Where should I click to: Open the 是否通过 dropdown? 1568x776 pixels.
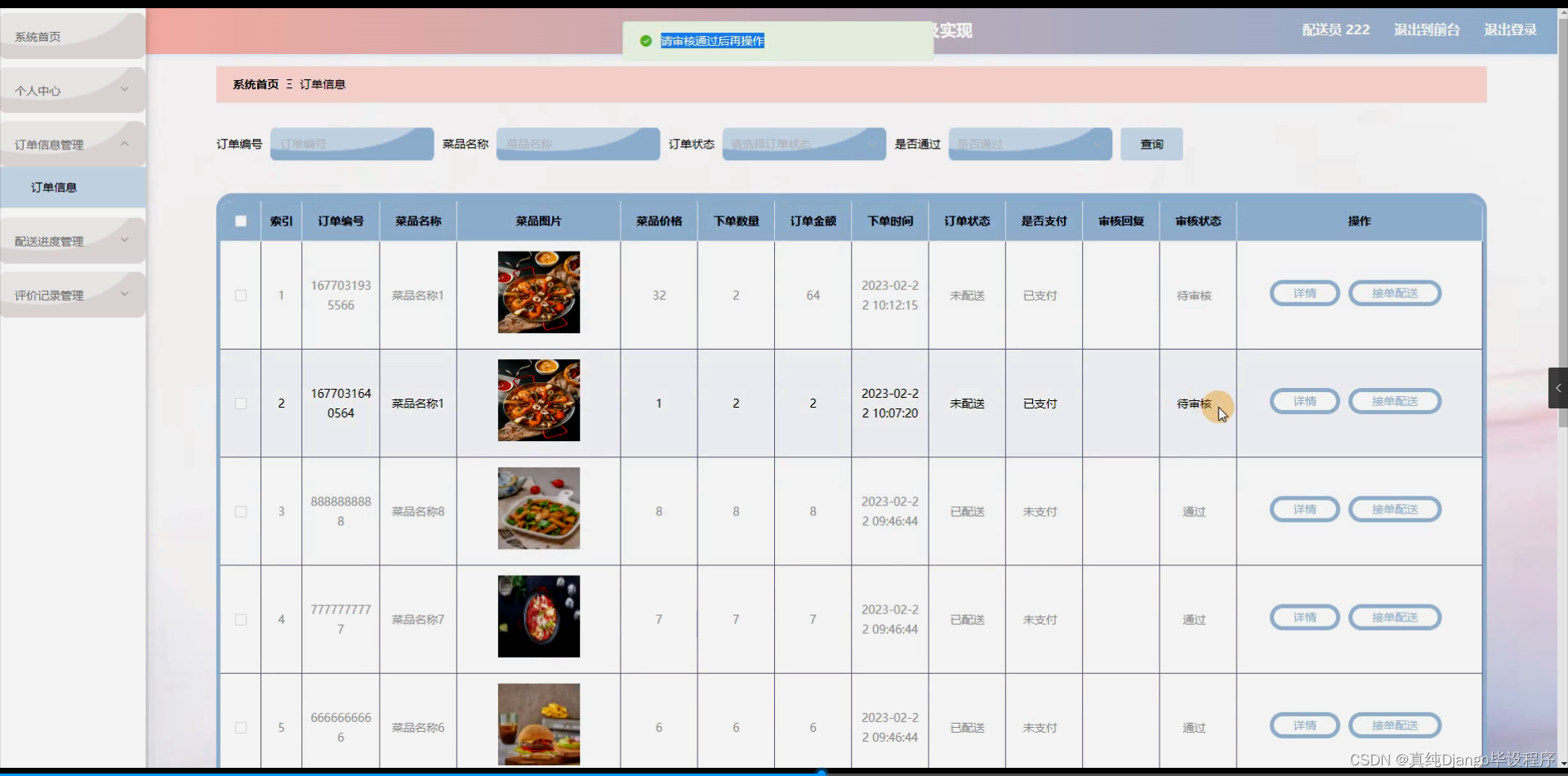[1029, 144]
